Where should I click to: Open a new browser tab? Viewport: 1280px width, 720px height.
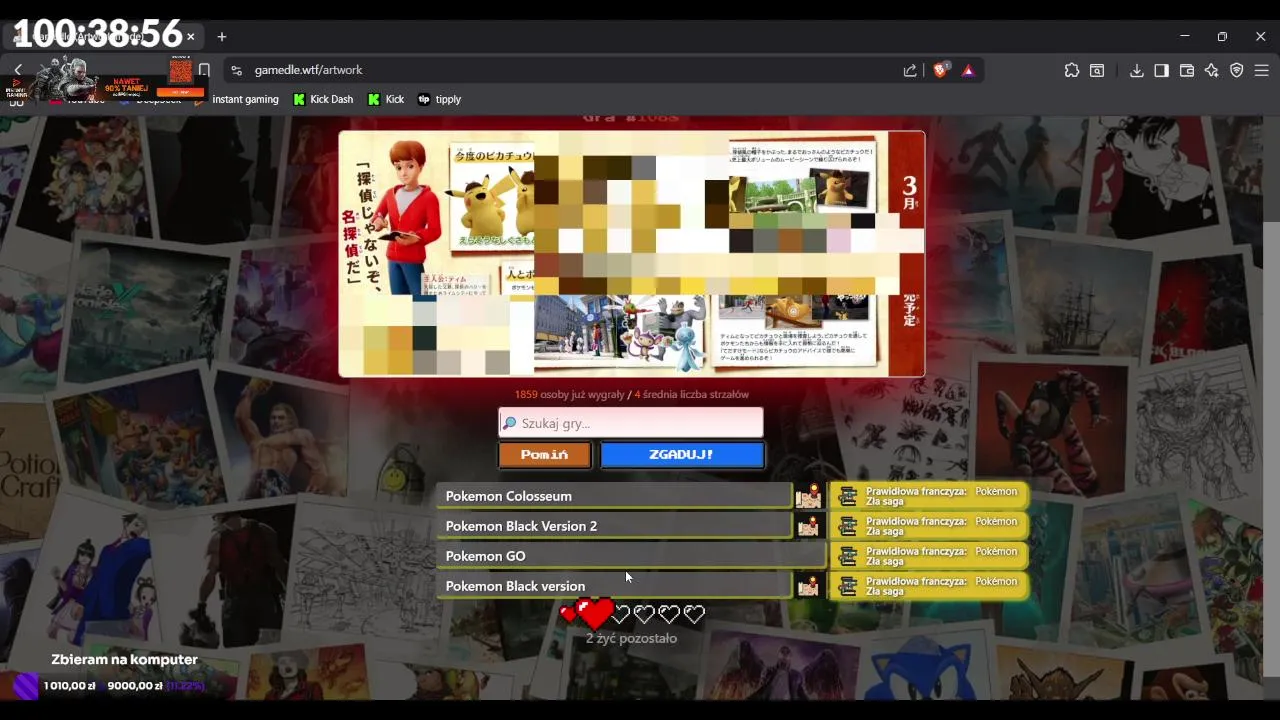222,37
